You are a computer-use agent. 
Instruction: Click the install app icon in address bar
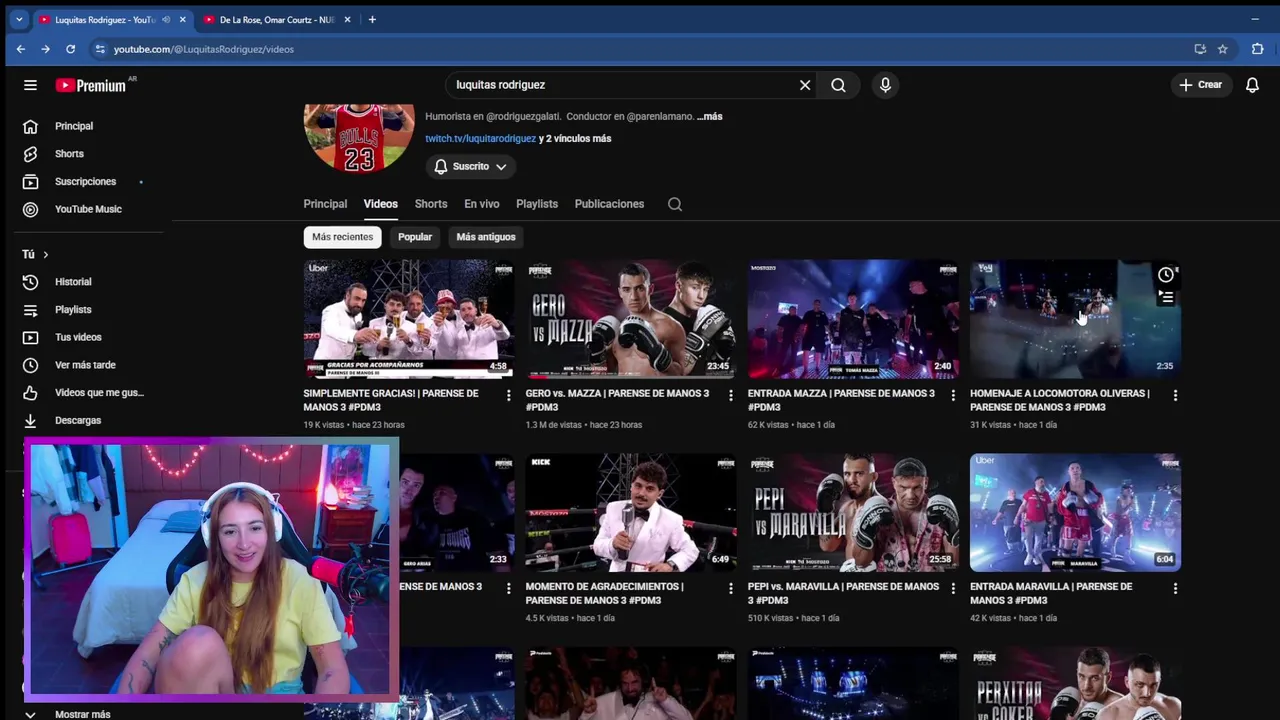[1200, 49]
